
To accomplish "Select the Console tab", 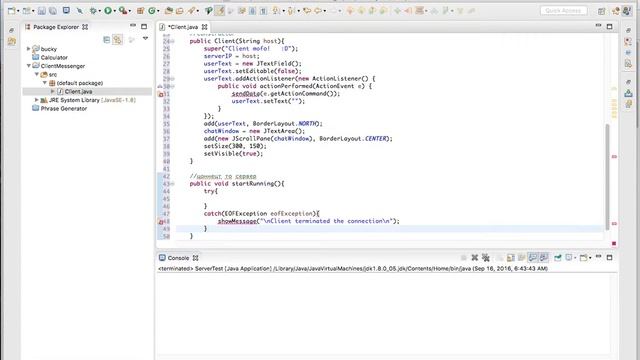I will point(178,258).
